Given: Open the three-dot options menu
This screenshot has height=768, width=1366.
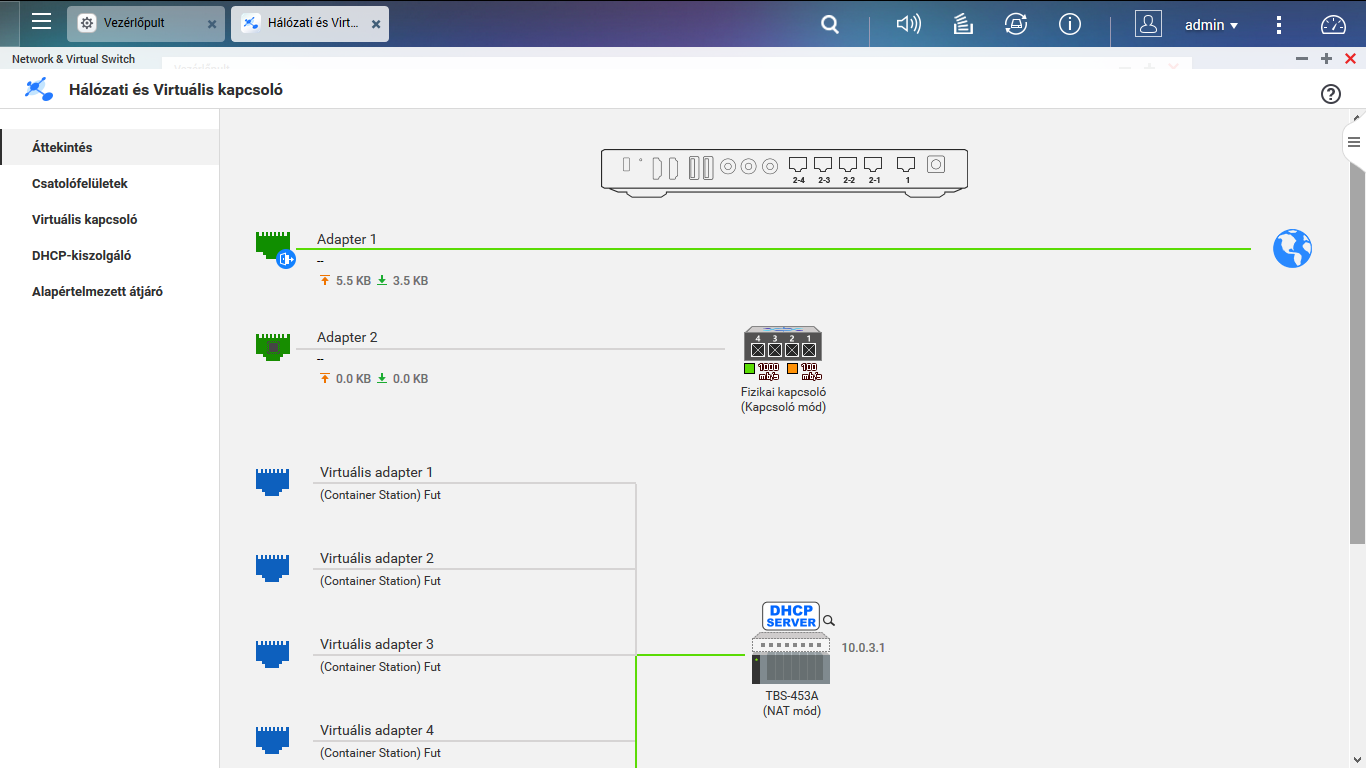Looking at the screenshot, I should coord(1279,24).
